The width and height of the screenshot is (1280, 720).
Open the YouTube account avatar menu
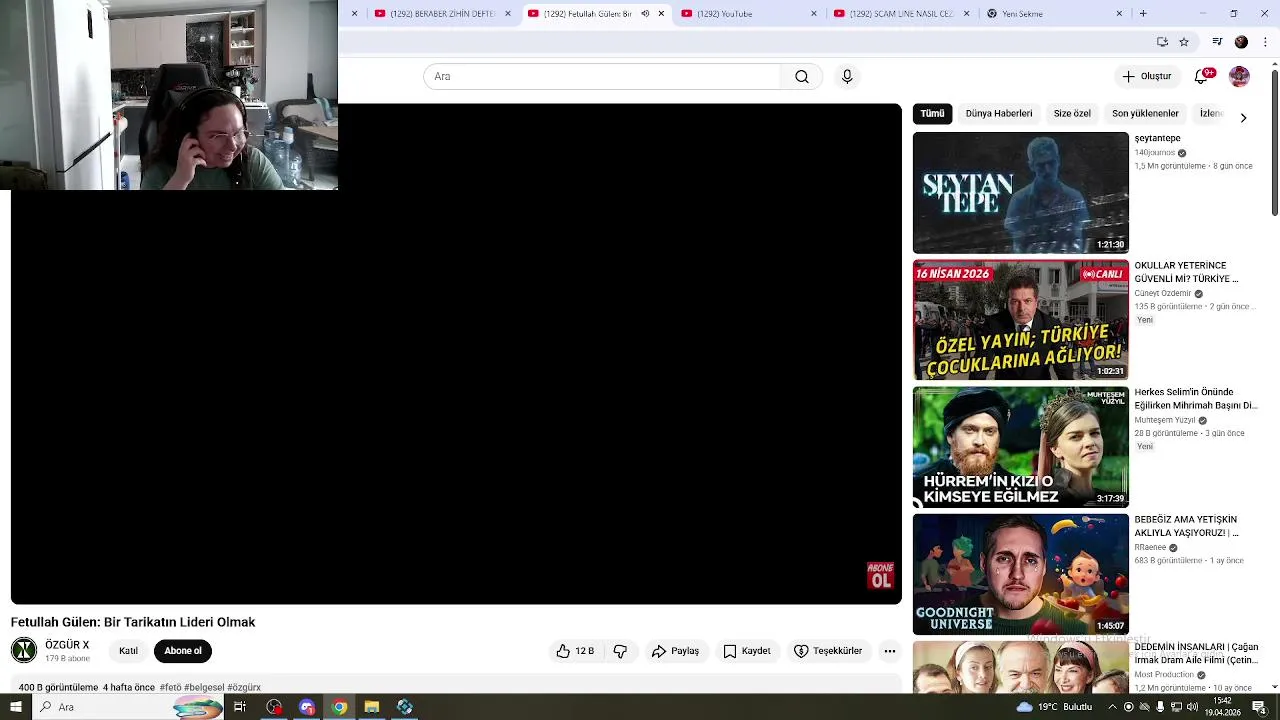(x=1239, y=77)
